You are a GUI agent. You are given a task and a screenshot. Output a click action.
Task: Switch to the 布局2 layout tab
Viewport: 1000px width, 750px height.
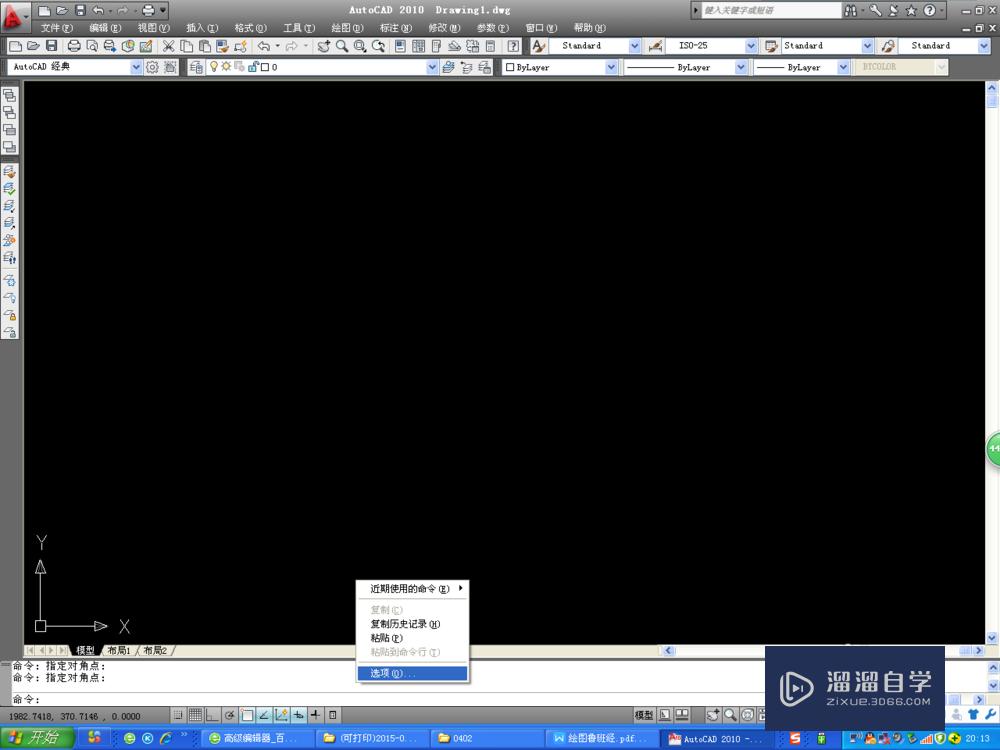[x=155, y=651]
